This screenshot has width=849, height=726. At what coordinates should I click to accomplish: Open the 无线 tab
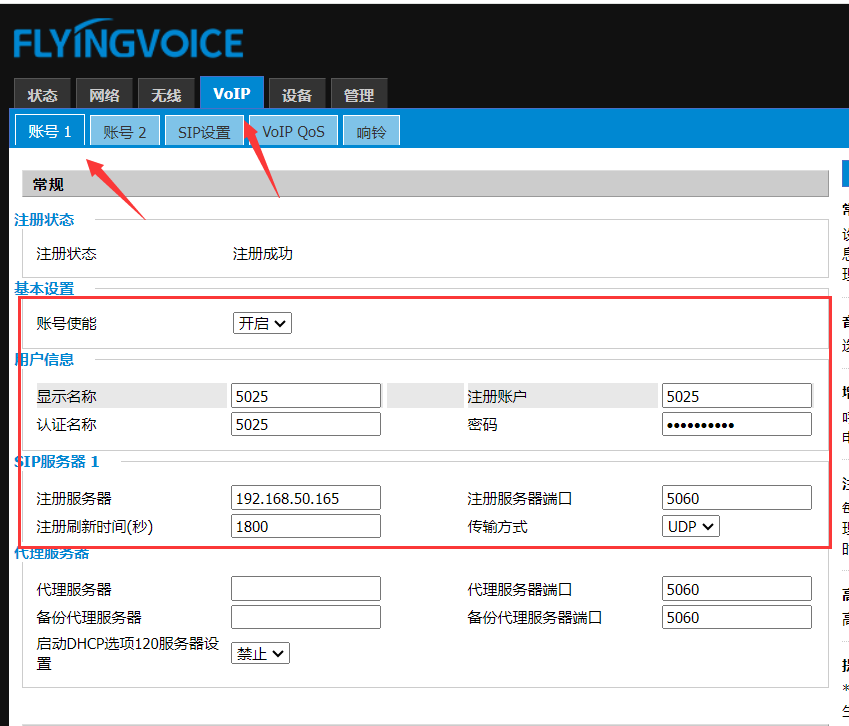[166, 96]
